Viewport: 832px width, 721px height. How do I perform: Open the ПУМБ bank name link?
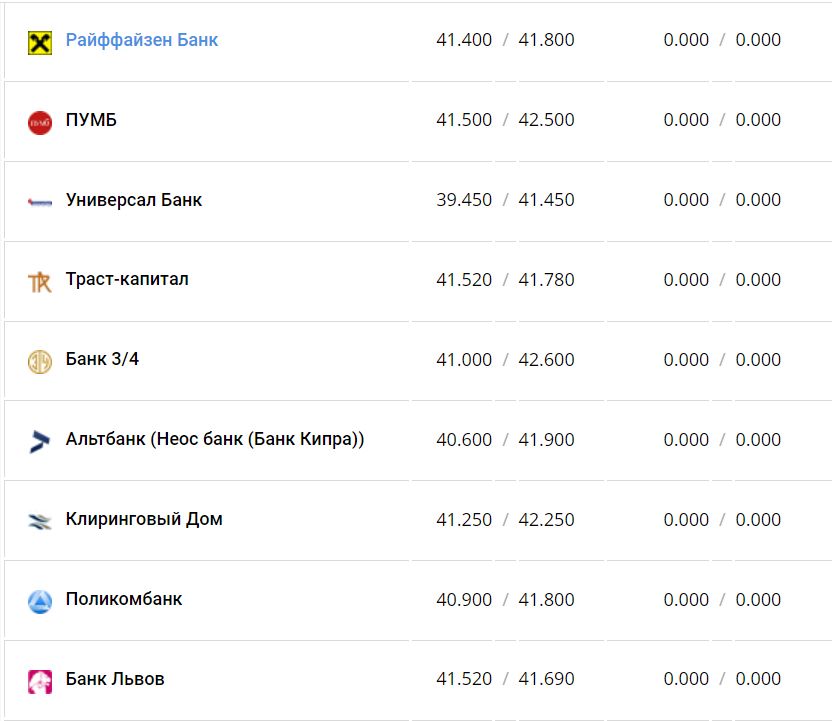(91, 120)
